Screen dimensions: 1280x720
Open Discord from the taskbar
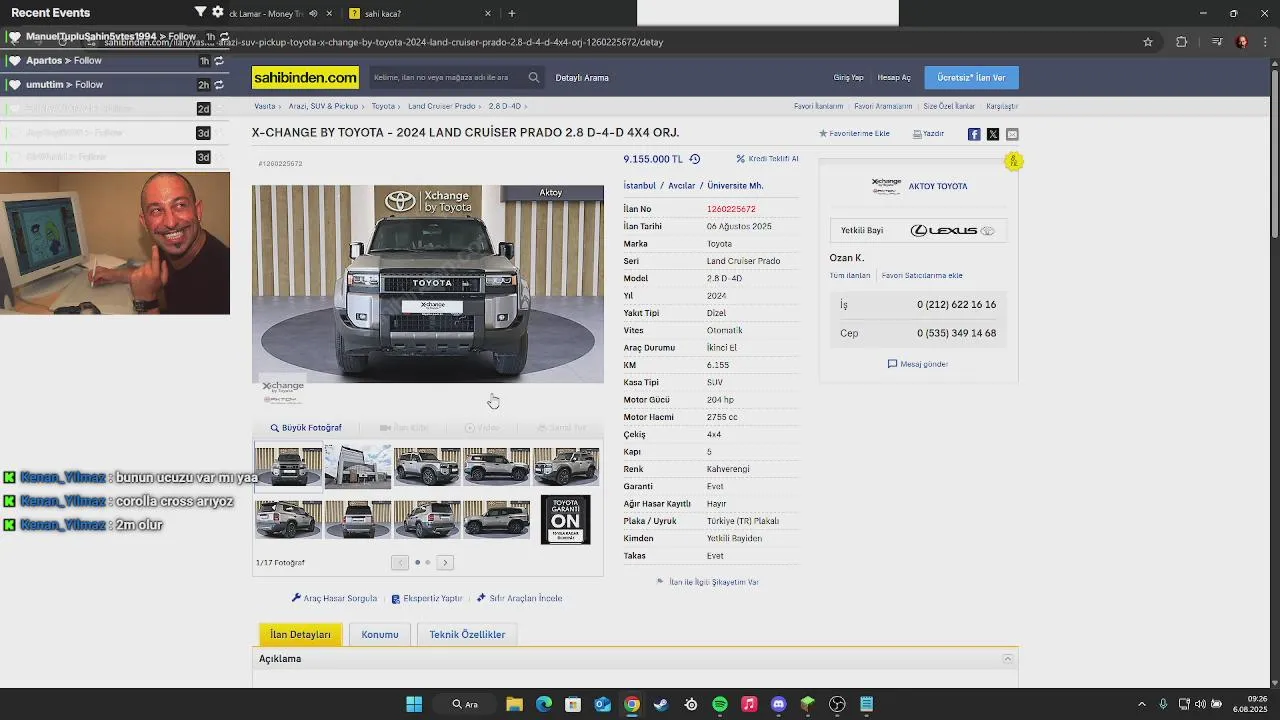[x=779, y=704]
